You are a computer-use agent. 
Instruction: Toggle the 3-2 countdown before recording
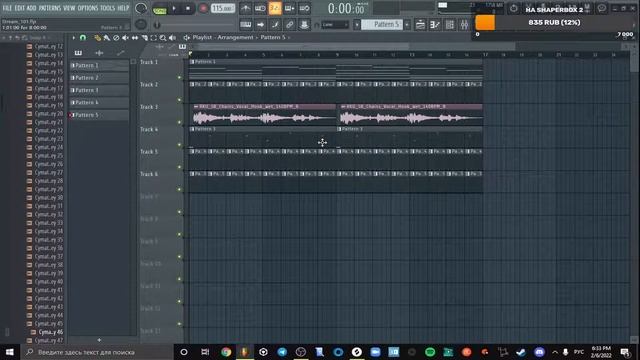click(x=275, y=8)
